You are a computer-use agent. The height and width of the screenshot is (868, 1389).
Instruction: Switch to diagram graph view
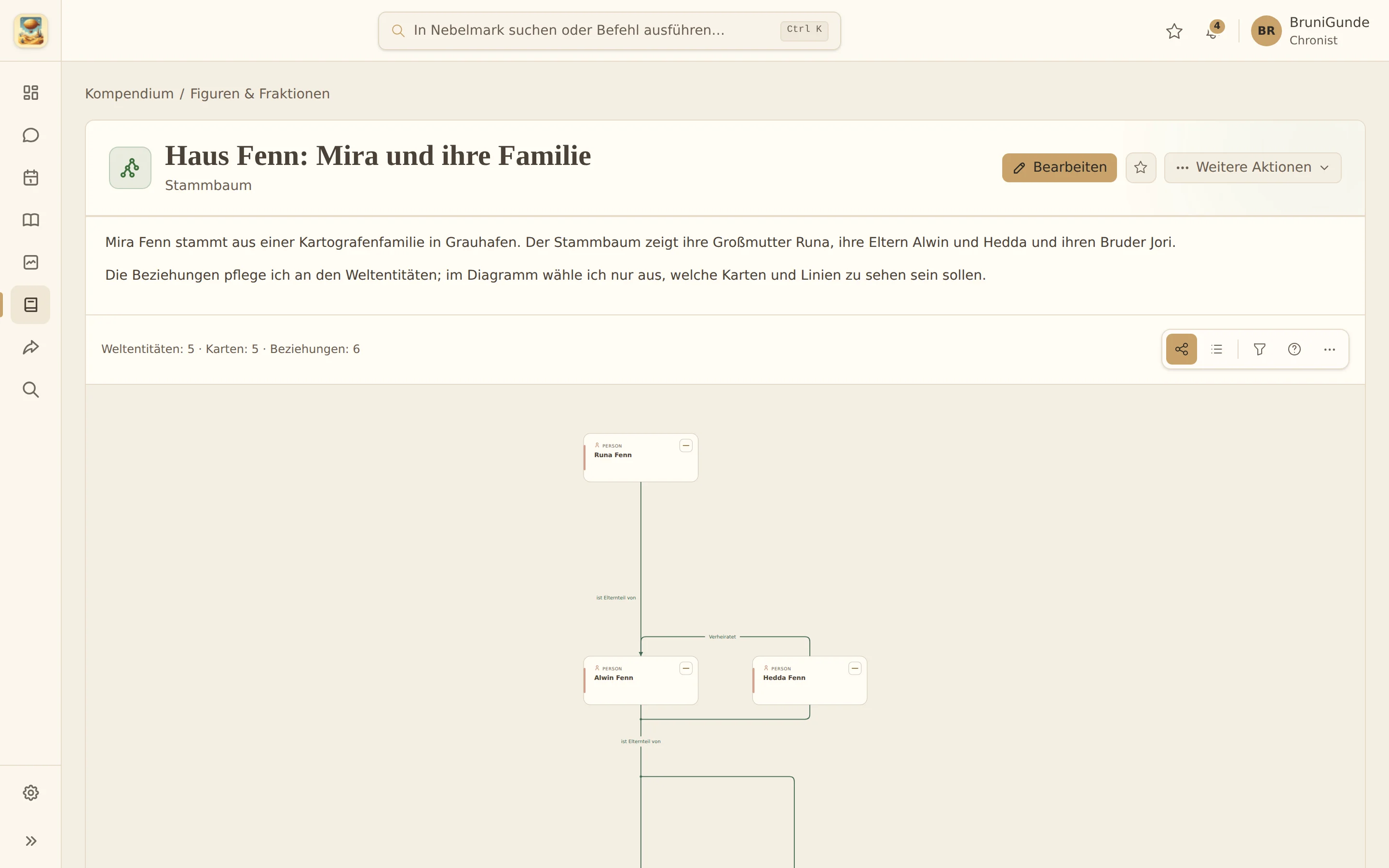pyautogui.click(x=1181, y=349)
